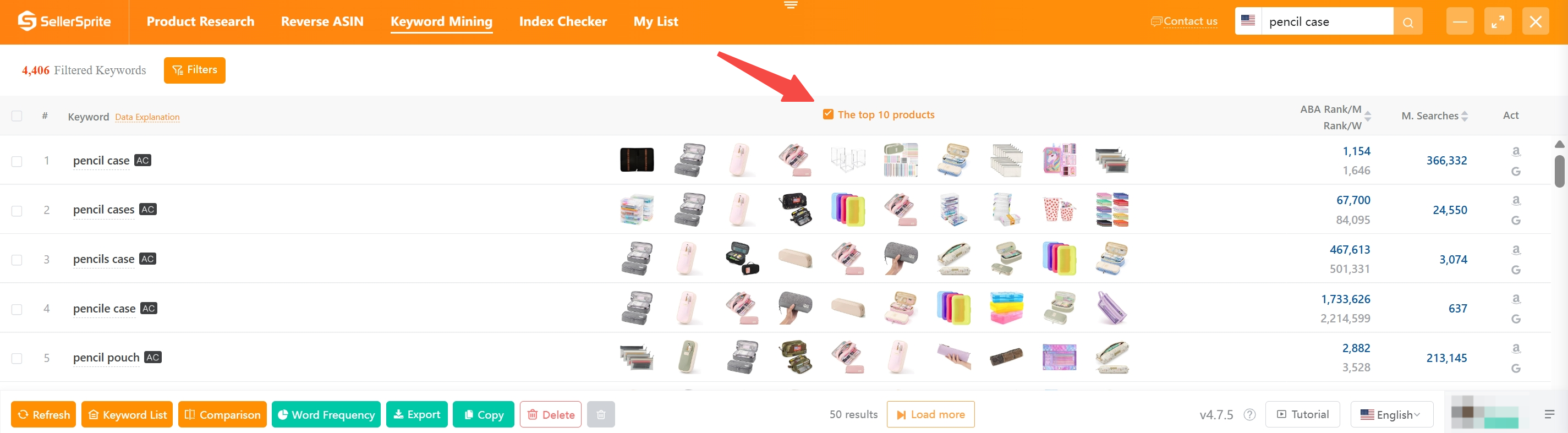Open Google icon for pencil pouch row
Screen dimensions: 1568x433
click(1516, 368)
